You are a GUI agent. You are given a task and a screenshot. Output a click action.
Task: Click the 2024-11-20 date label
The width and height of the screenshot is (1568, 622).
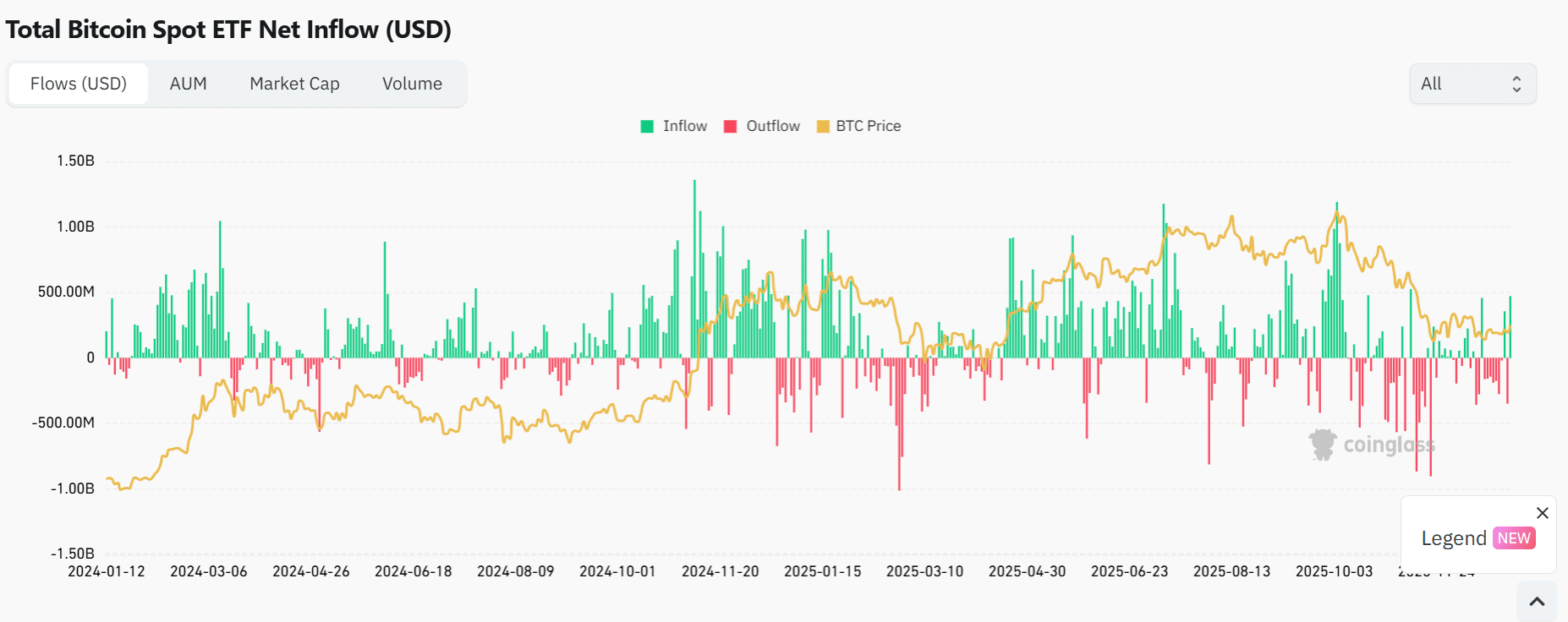click(x=721, y=571)
